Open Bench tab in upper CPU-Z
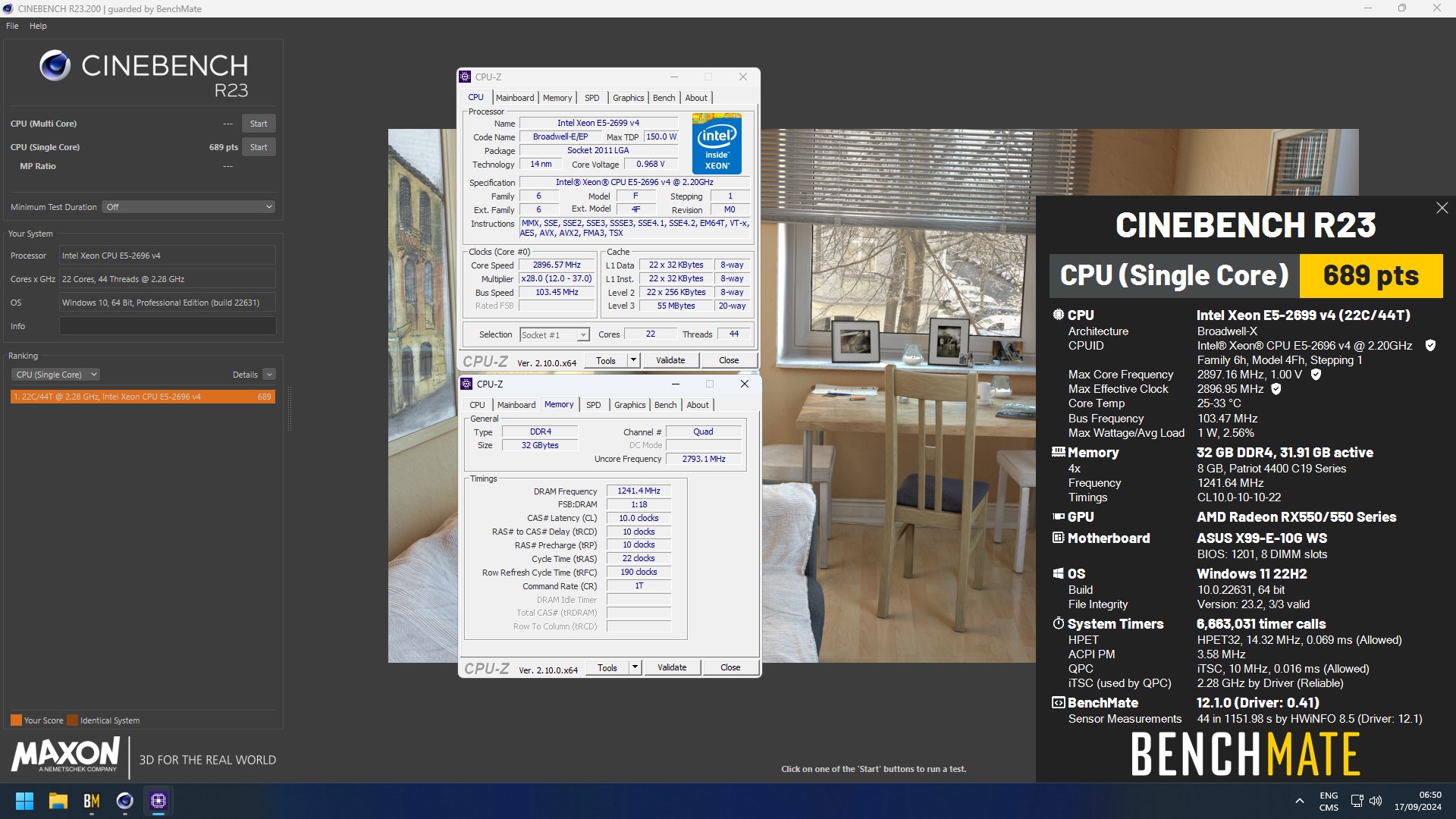 click(x=664, y=98)
